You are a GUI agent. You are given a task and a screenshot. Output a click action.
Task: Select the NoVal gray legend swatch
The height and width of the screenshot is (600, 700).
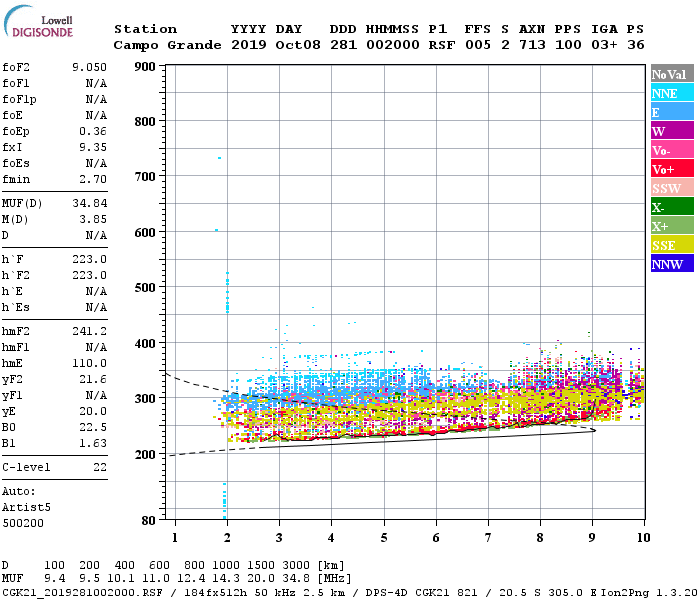point(672,74)
